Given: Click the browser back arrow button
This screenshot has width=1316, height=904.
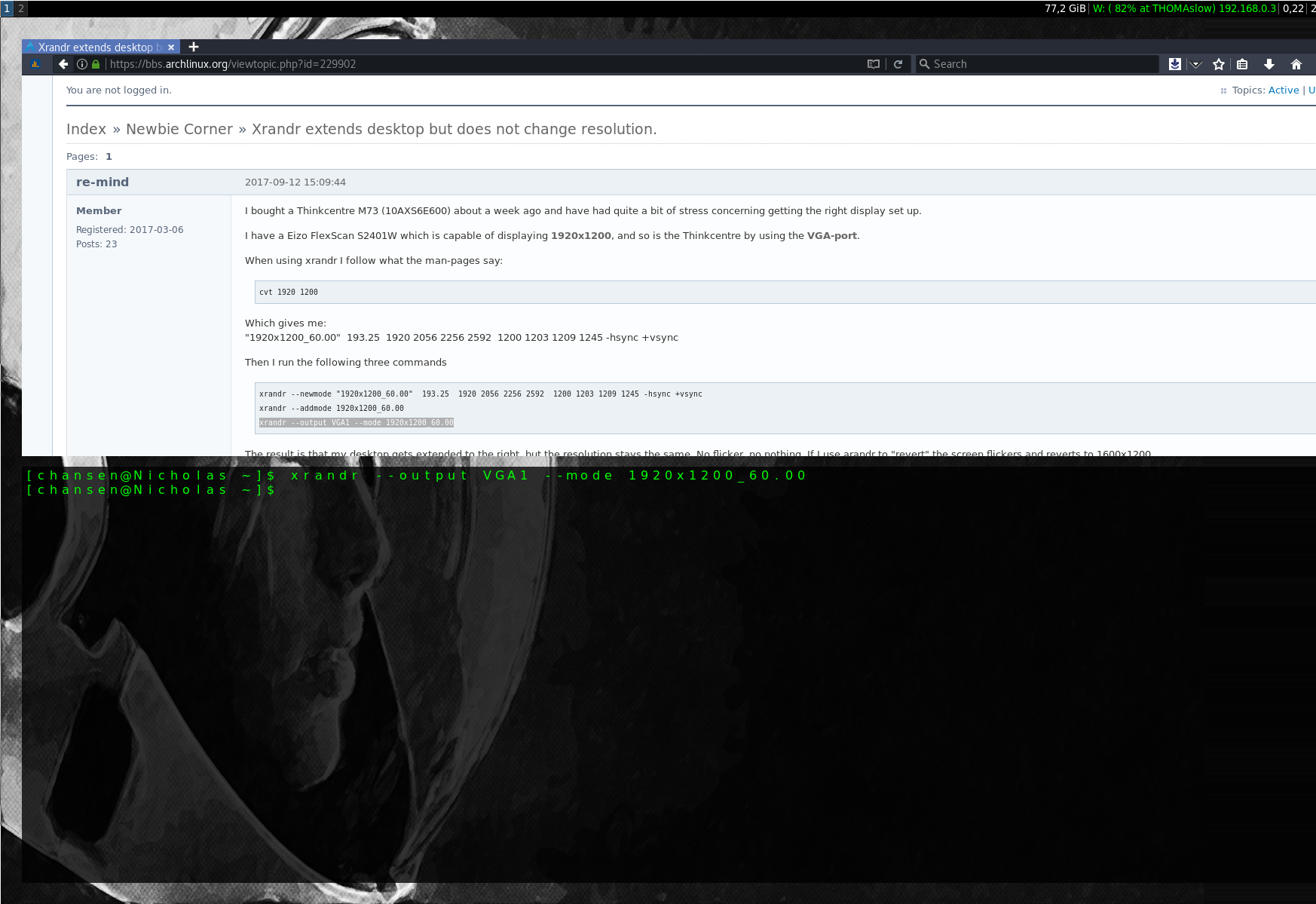Looking at the screenshot, I should 63,64.
